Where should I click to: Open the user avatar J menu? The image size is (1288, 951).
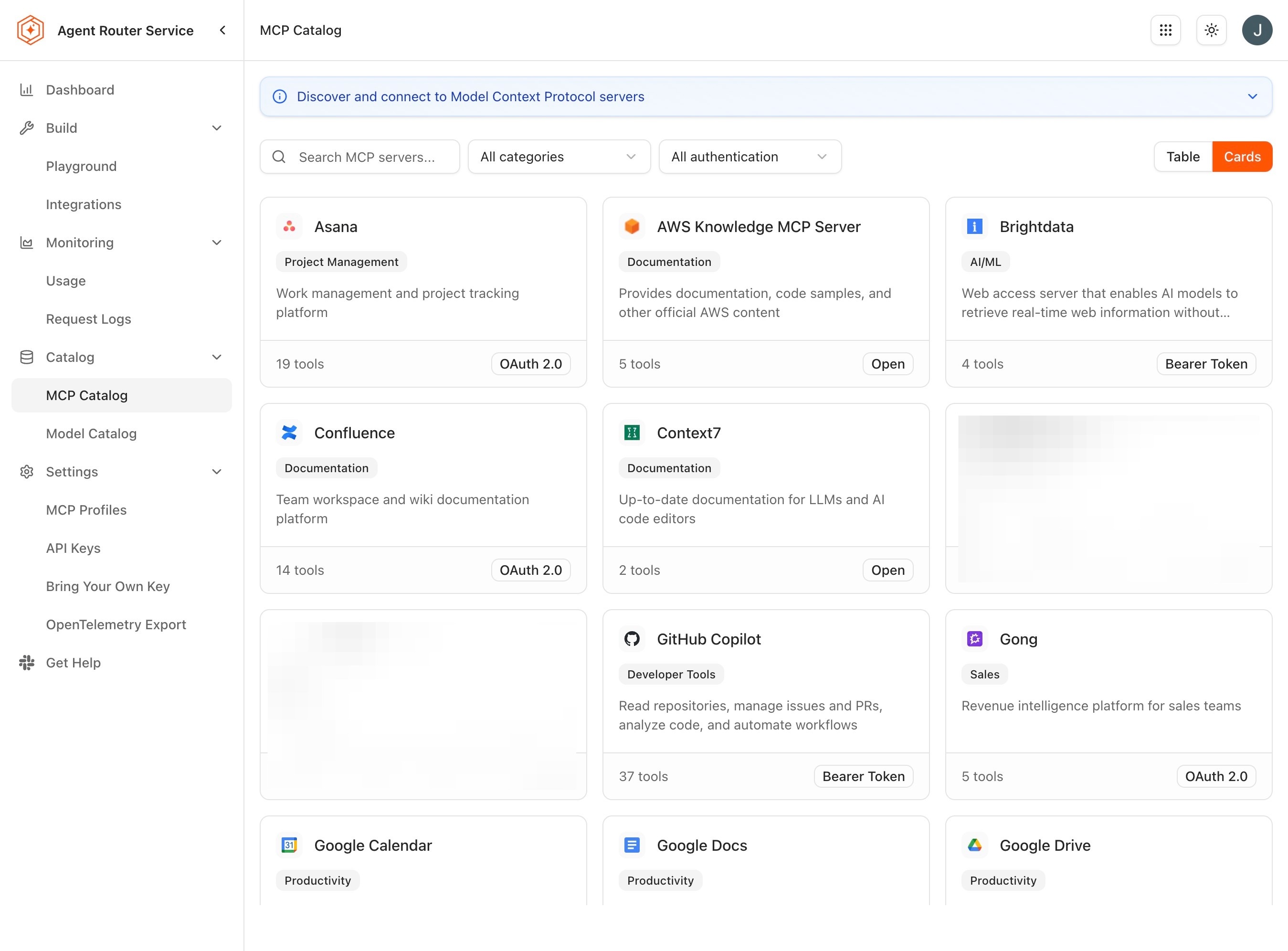1257,30
